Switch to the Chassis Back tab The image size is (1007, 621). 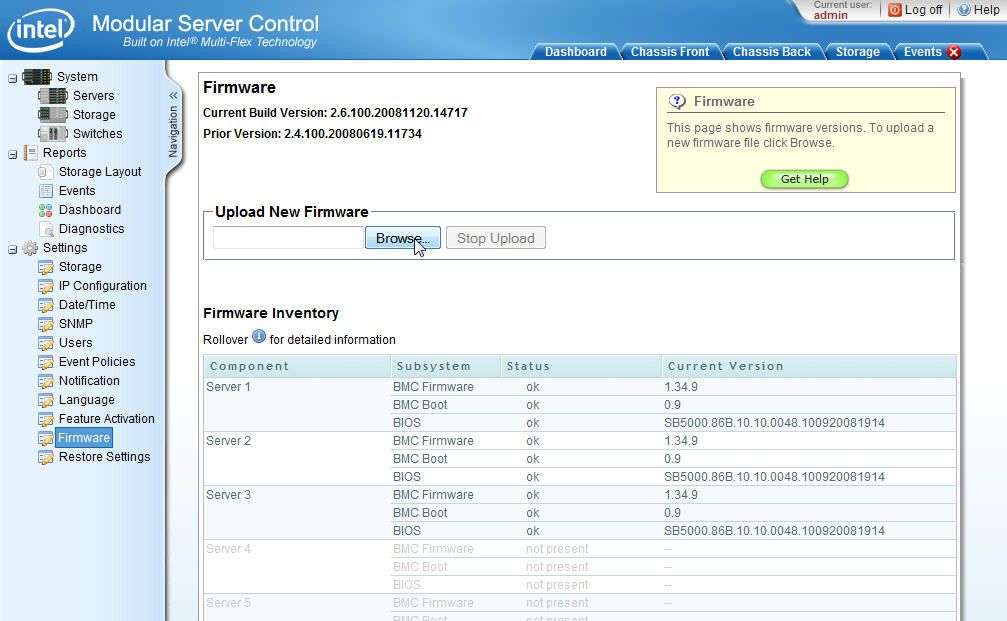tap(772, 51)
